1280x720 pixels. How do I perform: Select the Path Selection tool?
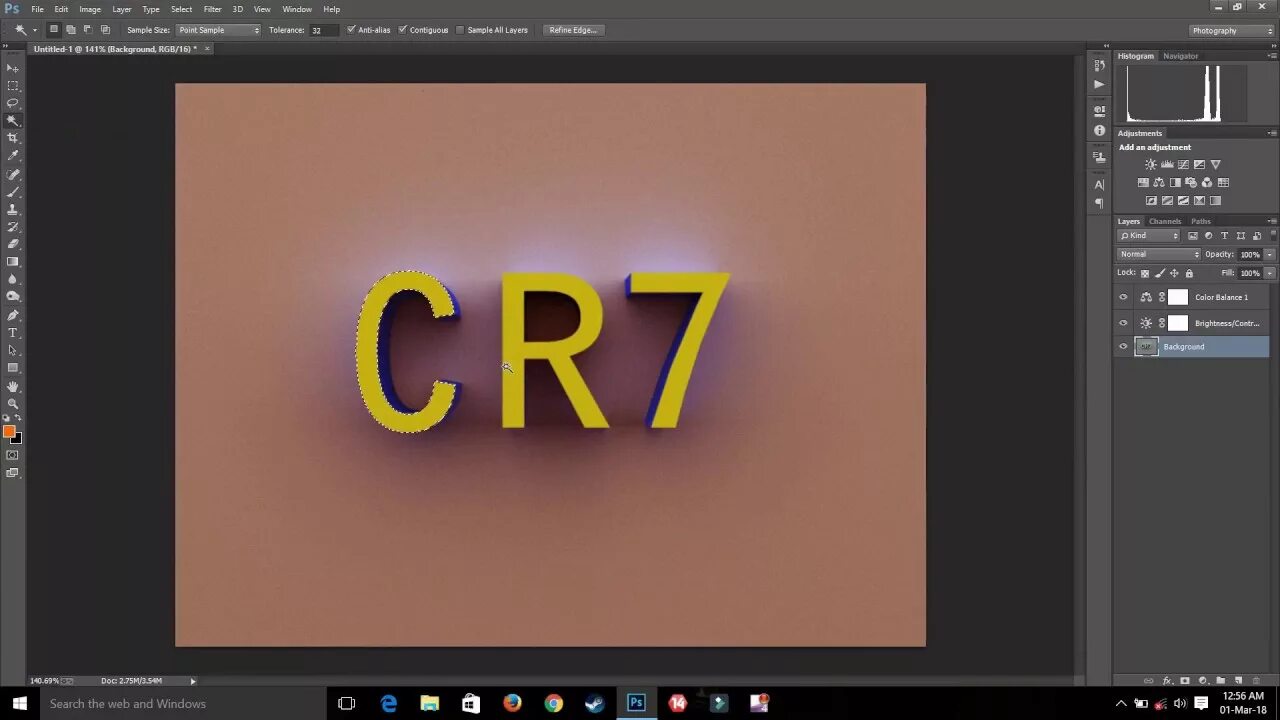click(x=13, y=351)
